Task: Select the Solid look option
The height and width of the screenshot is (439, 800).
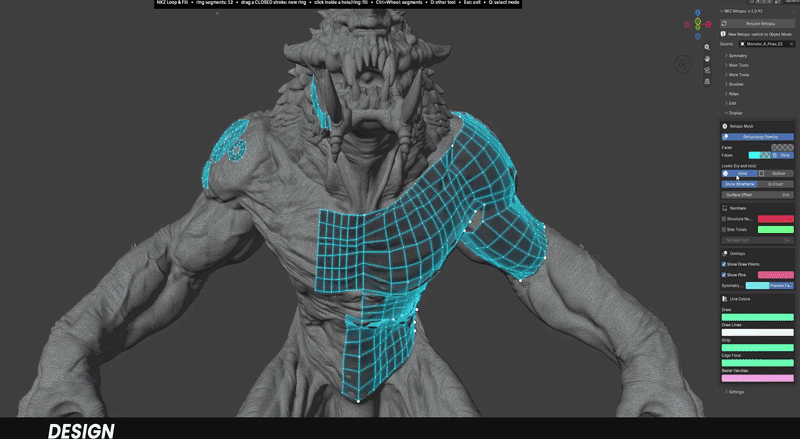Action: coord(739,174)
